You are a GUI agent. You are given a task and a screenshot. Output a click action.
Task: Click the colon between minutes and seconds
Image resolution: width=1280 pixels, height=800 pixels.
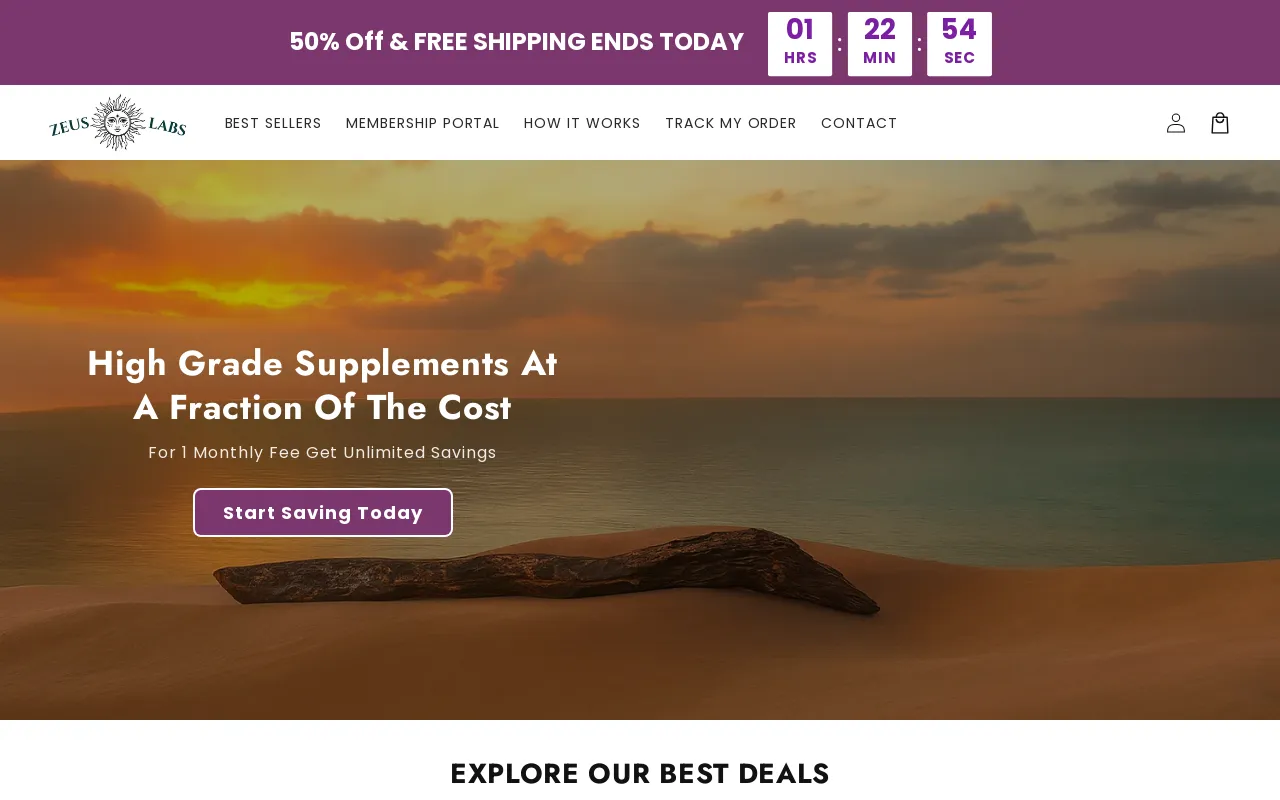[919, 43]
